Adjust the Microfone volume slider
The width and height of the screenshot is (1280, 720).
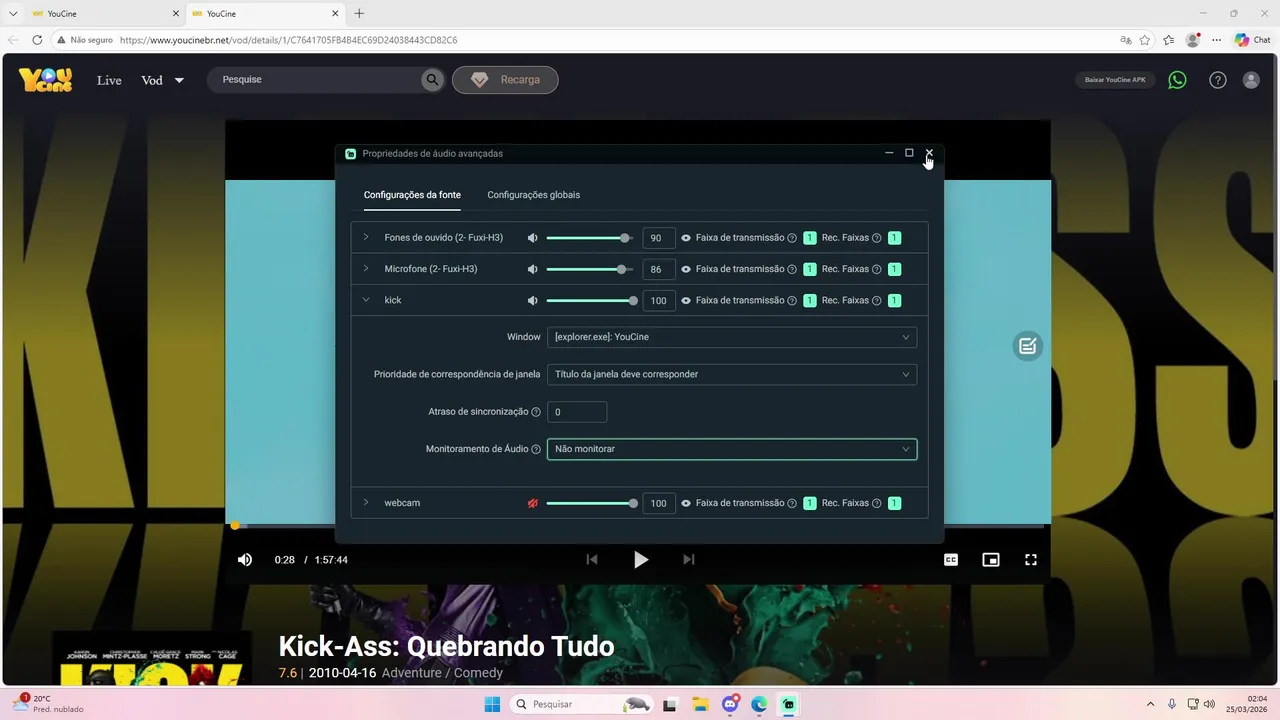tap(589, 269)
